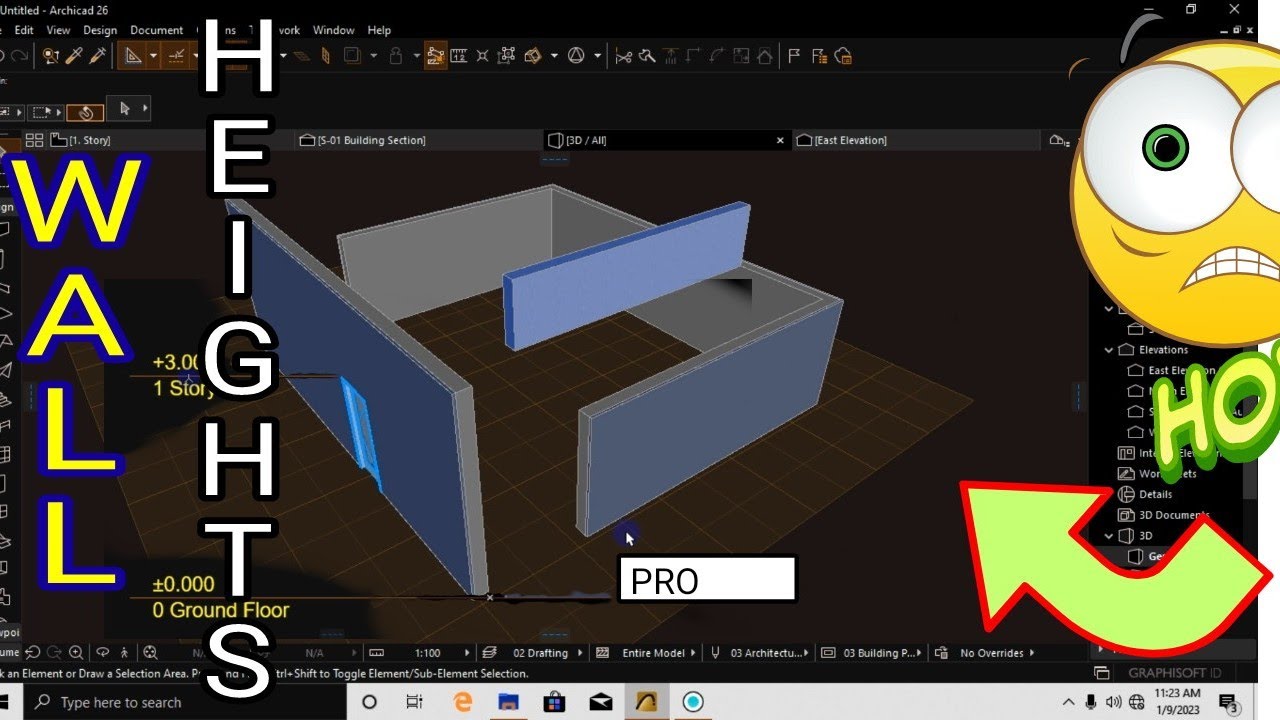Click the Orbit icon in bottom bar
1280x720 pixels.
(x=101, y=653)
